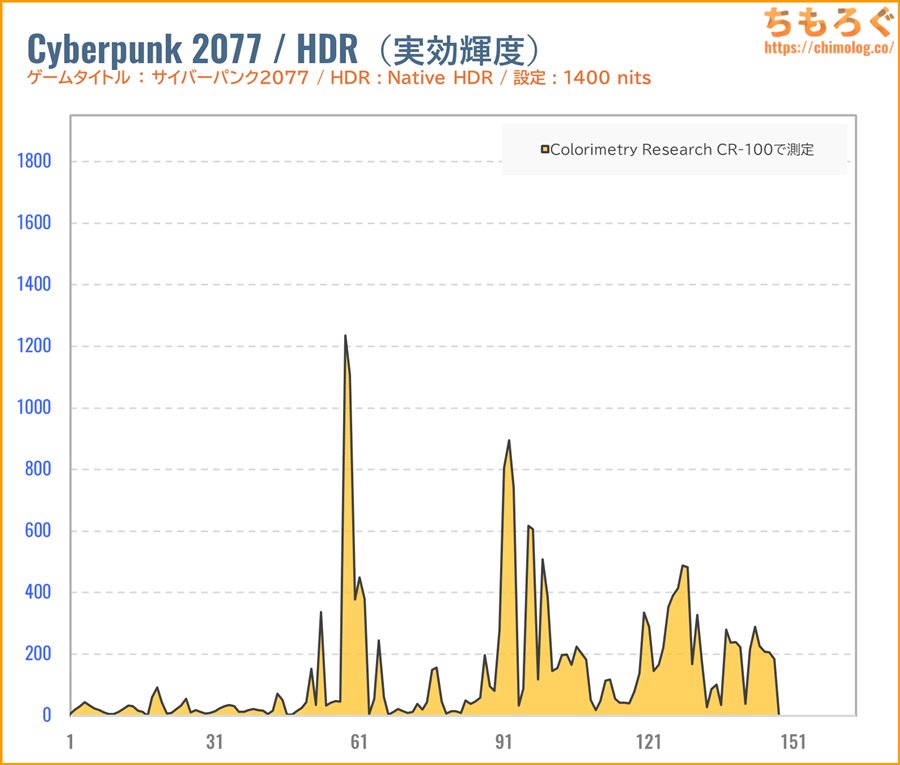Click the y-axis label 1400

click(x=34, y=284)
